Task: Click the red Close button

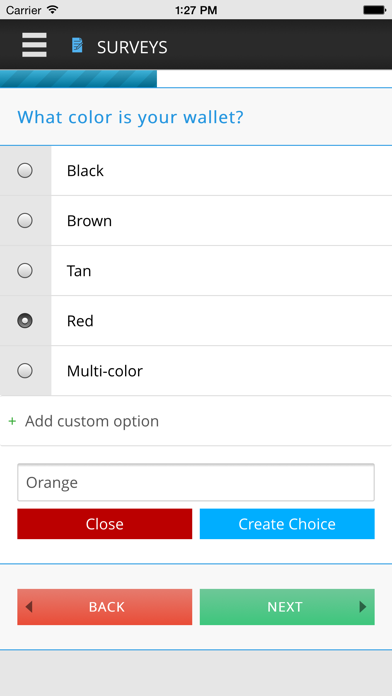Action: pos(105,524)
